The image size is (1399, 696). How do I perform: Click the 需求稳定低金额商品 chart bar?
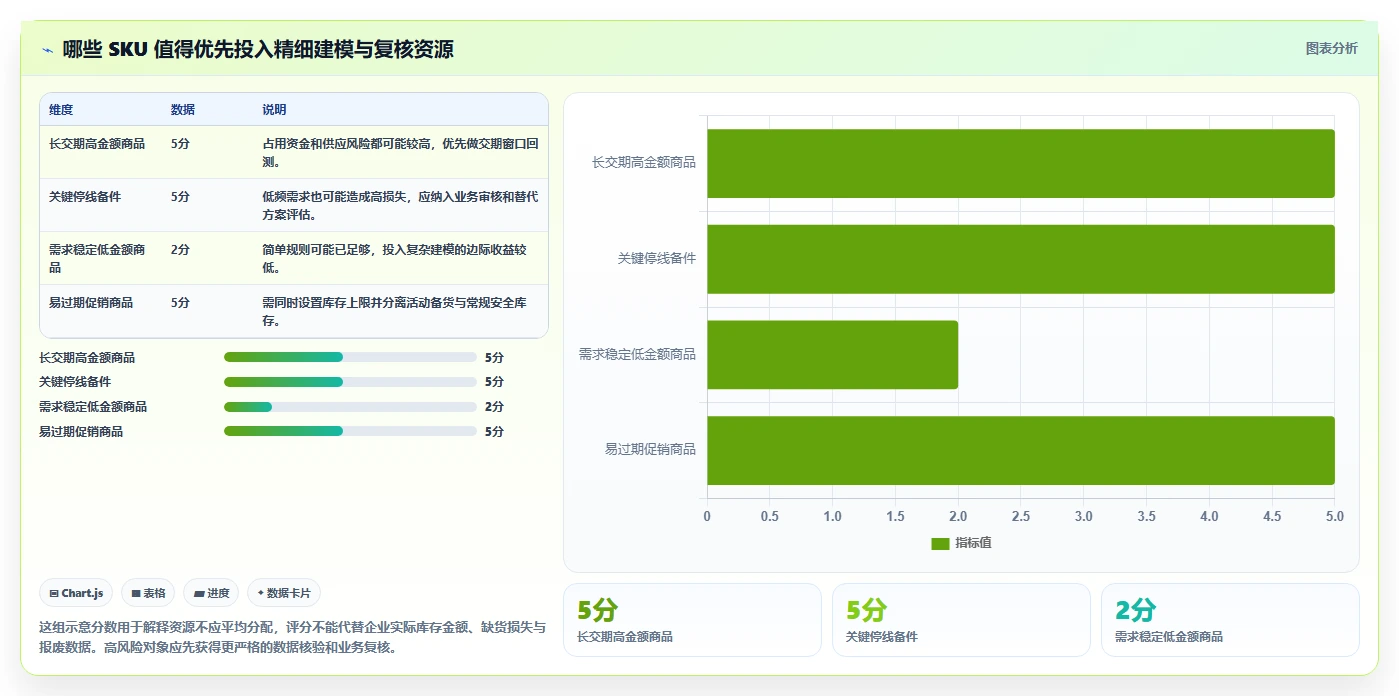tap(832, 355)
